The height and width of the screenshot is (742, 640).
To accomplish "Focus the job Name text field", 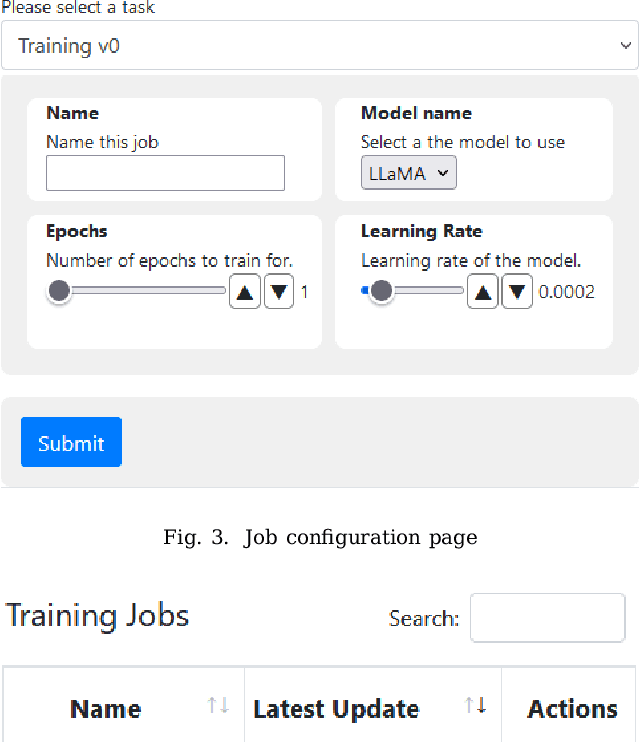I will (x=165, y=173).
